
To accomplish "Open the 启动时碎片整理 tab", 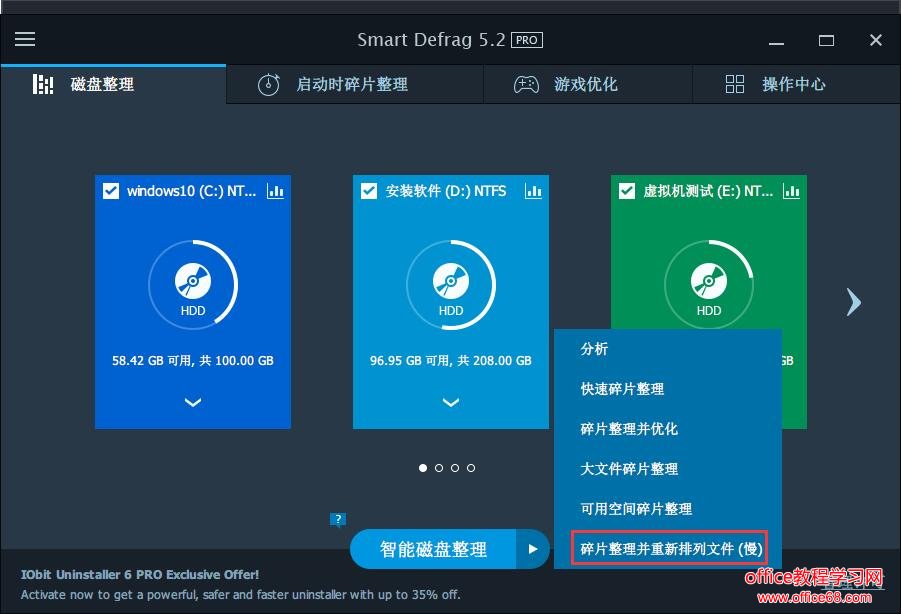I will point(355,84).
